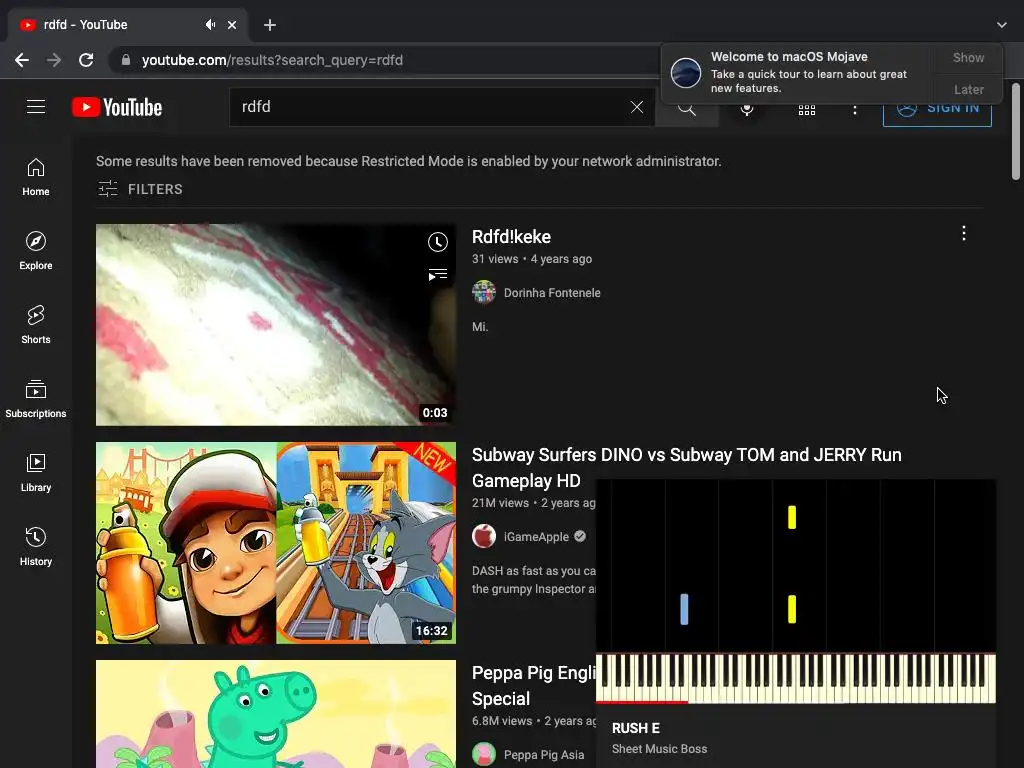Open iGameApple channel name
The height and width of the screenshot is (768, 1024).
click(536, 537)
